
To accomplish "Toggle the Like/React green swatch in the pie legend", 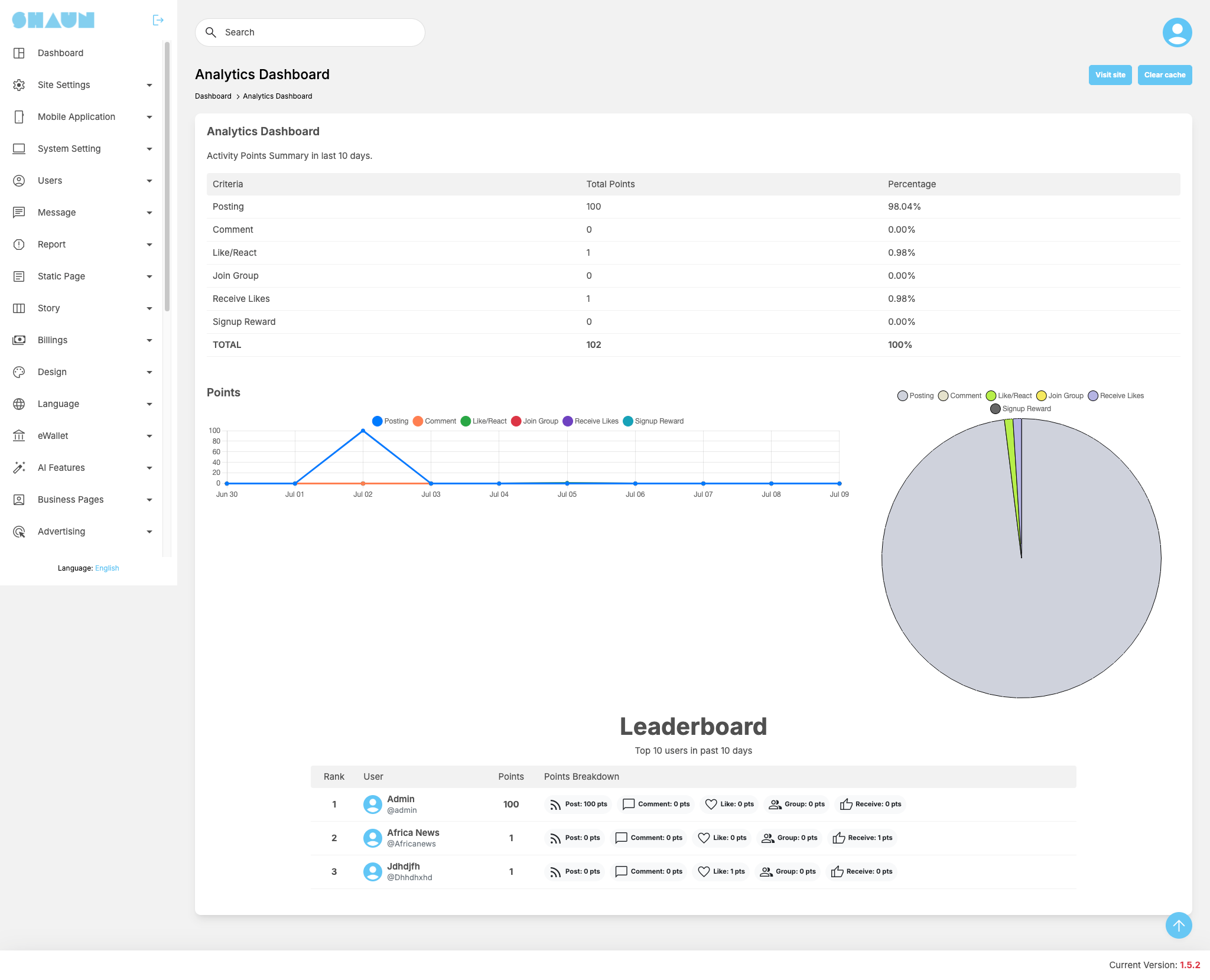I will click(x=991, y=396).
